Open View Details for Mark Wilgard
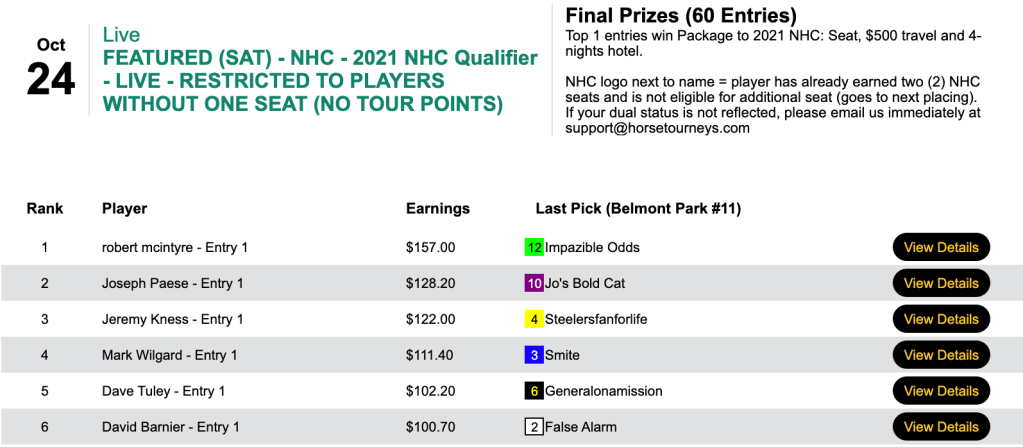The width and height of the screenshot is (1023, 447). (x=940, y=355)
